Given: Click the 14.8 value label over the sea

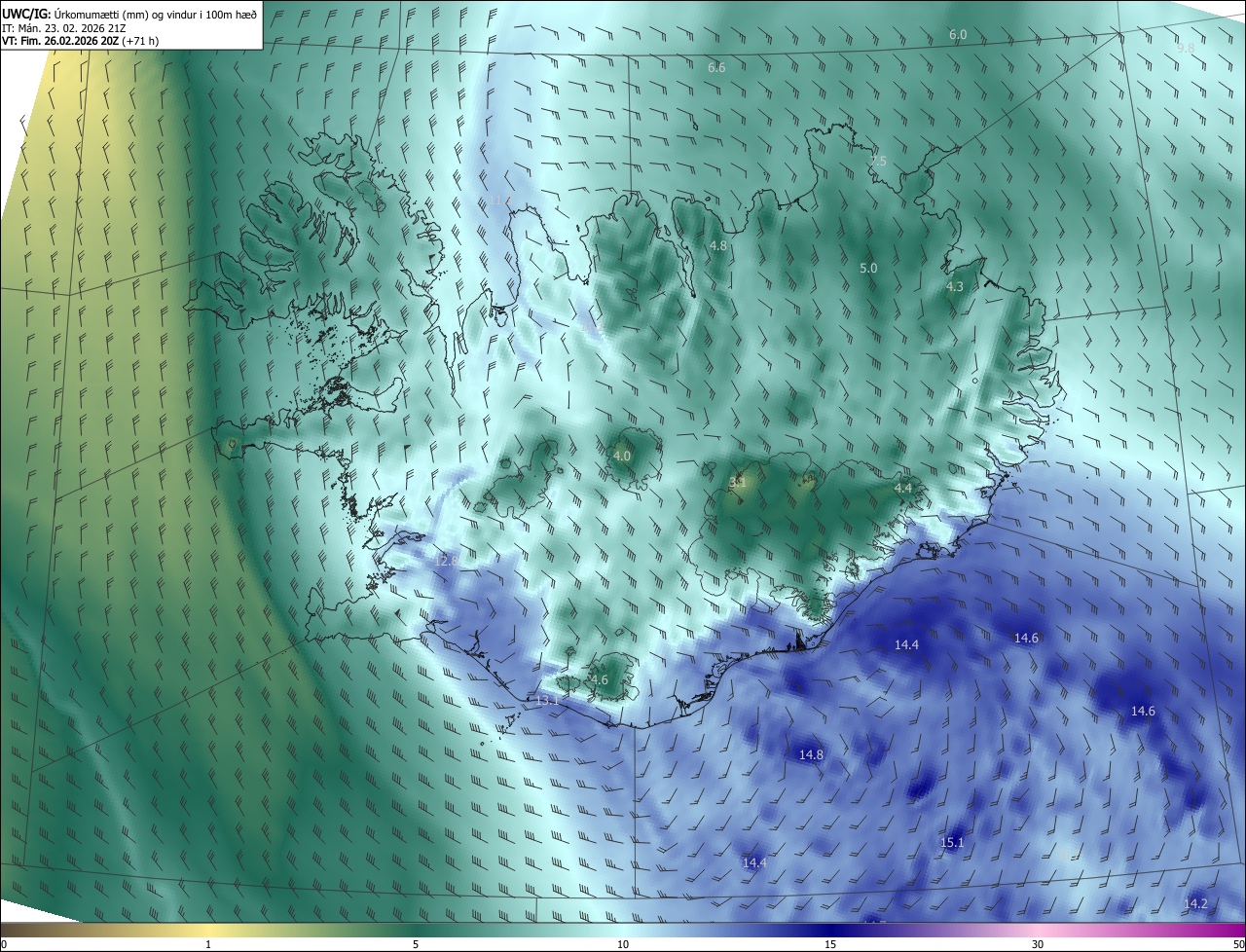Looking at the screenshot, I should [811, 754].
